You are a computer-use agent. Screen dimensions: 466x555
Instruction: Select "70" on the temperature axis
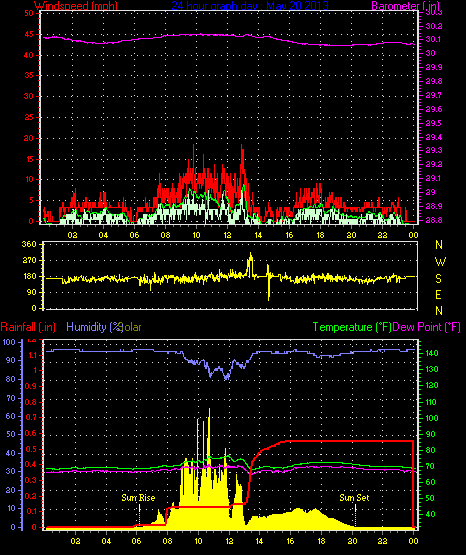tap(430, 467)
